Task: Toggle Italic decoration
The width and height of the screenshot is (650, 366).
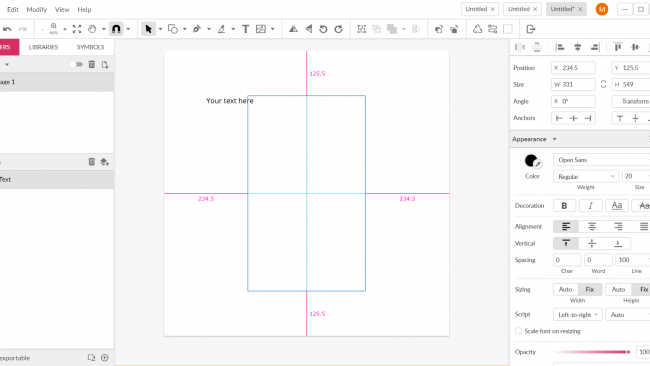Action: (x=590, y=206)
